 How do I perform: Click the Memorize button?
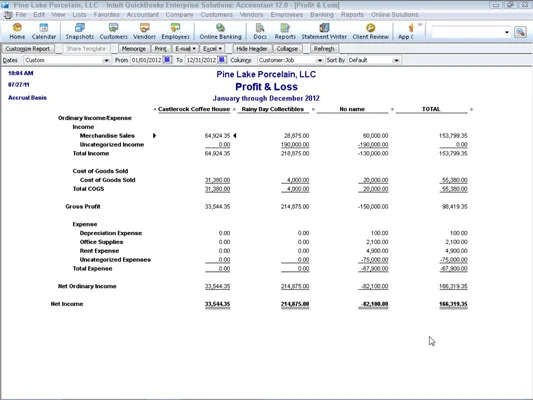pos(134,49)
